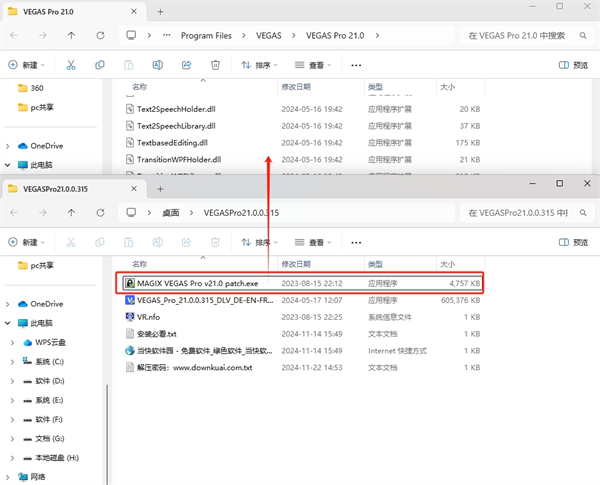Image resolution: width=600 pixels, height=485 pixels.
Task: Select VR.nfo file
Action: [x=302, y=317]
